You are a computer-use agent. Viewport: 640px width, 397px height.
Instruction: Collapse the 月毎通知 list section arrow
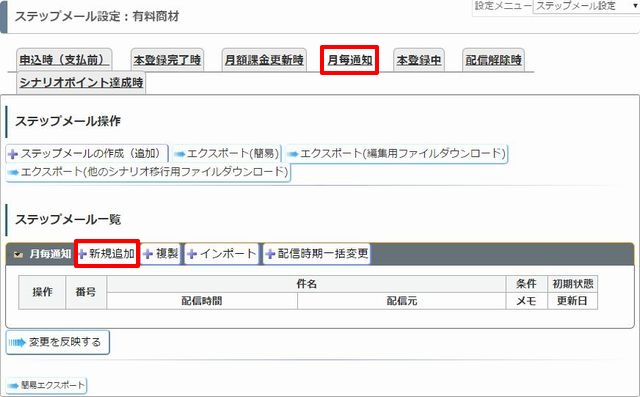(18, 254)
